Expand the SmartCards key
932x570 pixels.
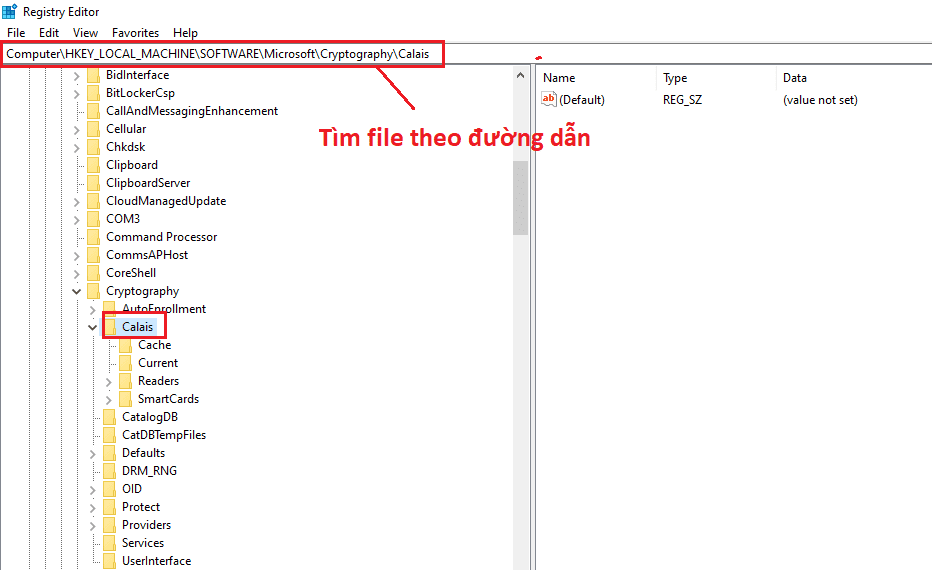coord(108,400)
